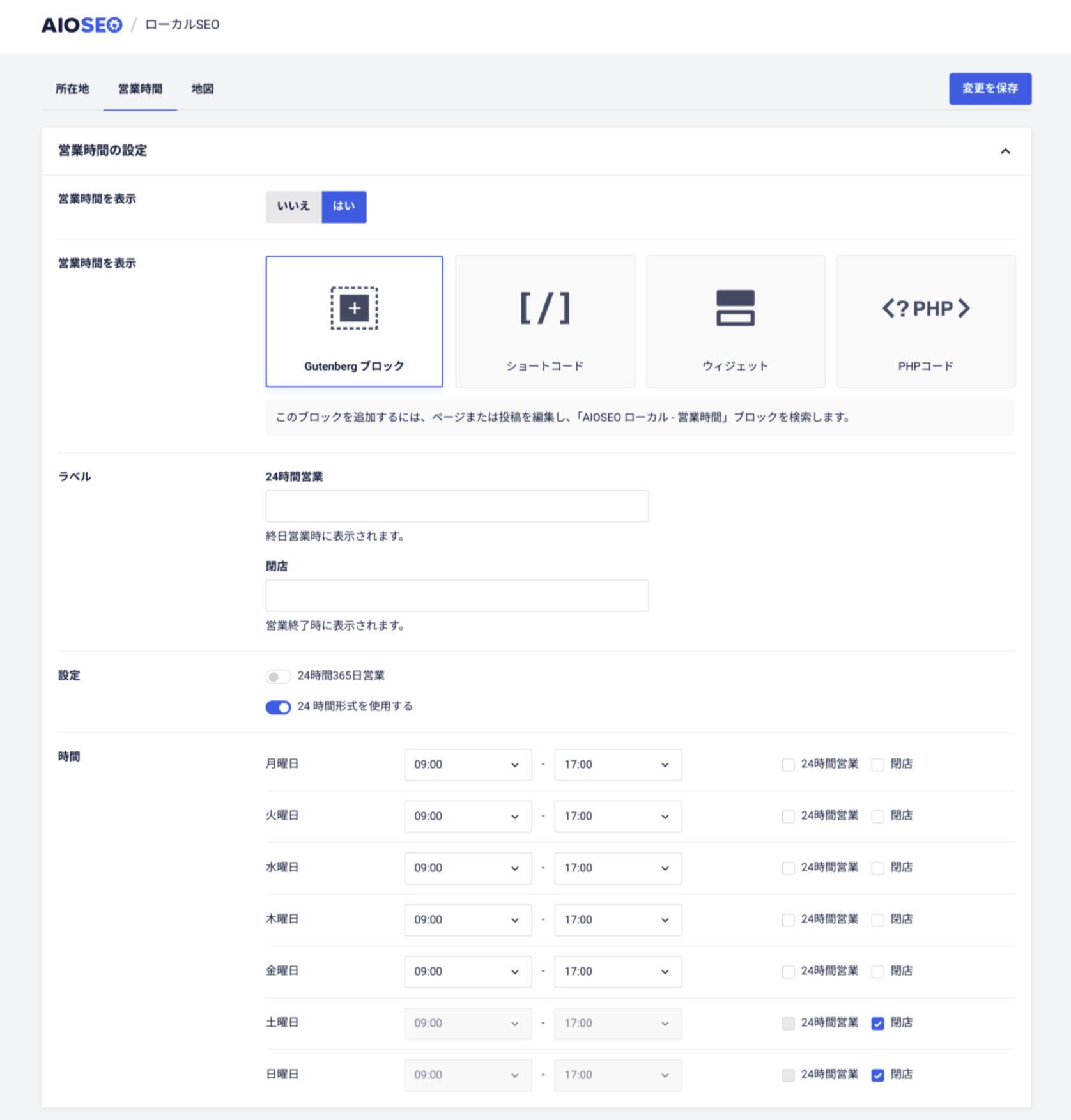Open Monday opening time dropdown
Image resolution: width=1071 pixels, height=1120 pixels.
click(x=468, y=765)
